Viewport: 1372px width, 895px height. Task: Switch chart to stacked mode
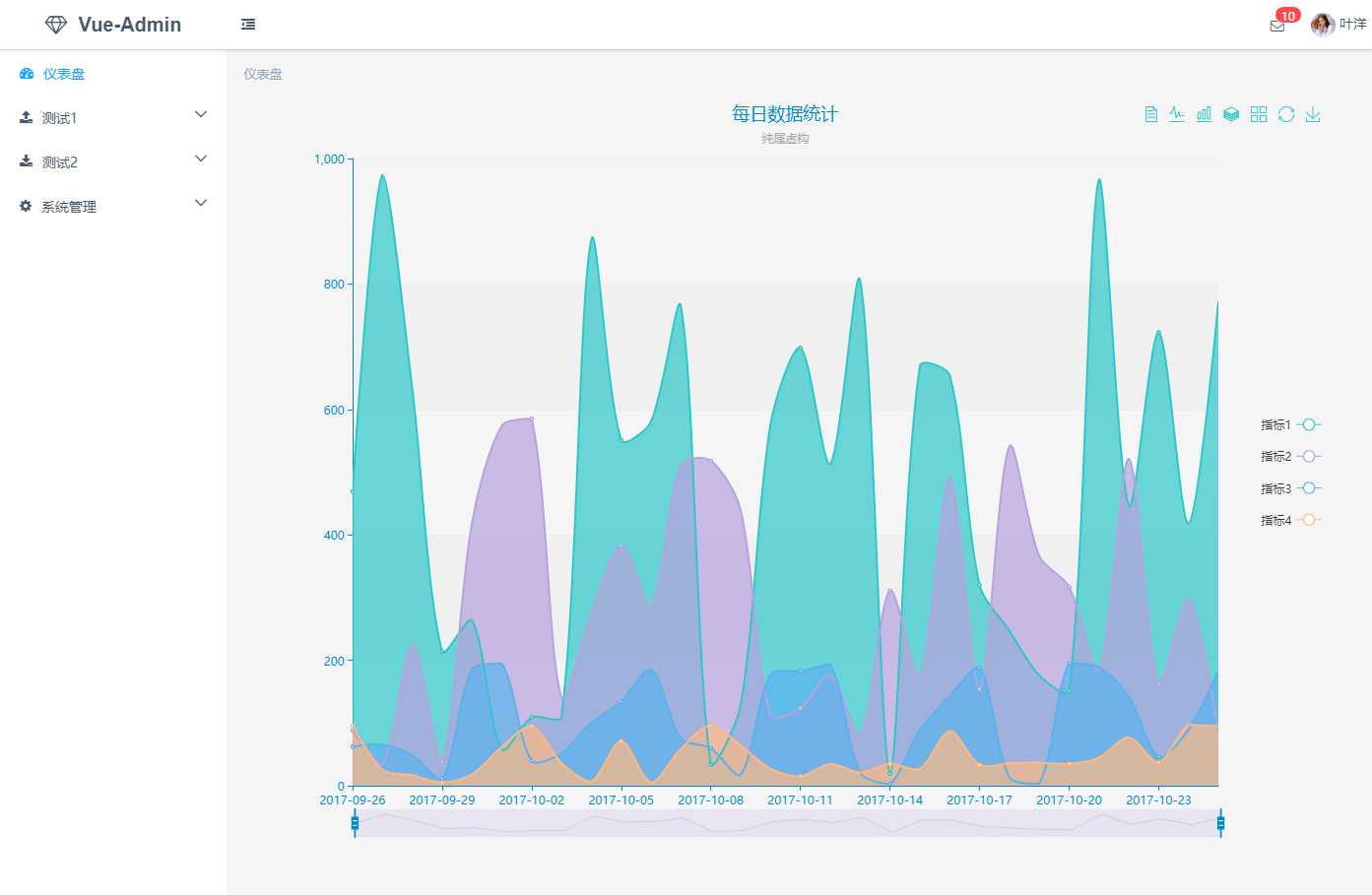1231,114
